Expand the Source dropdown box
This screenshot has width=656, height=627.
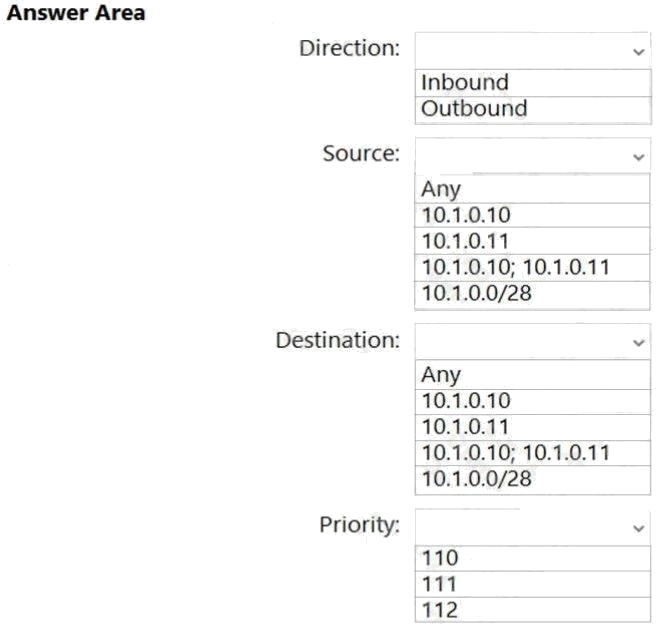tap(533, 155)
